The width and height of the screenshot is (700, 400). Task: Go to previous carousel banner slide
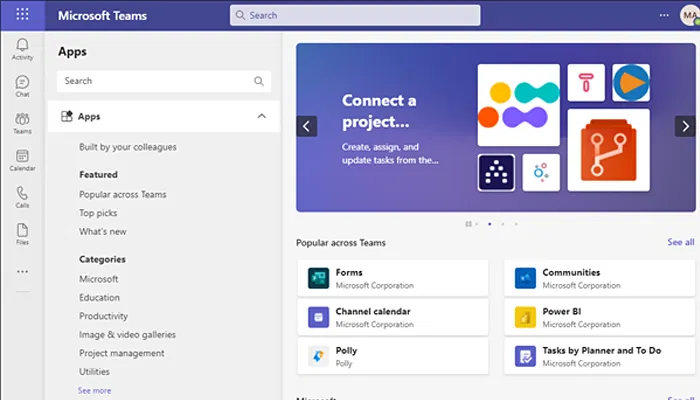pos(307,126)
